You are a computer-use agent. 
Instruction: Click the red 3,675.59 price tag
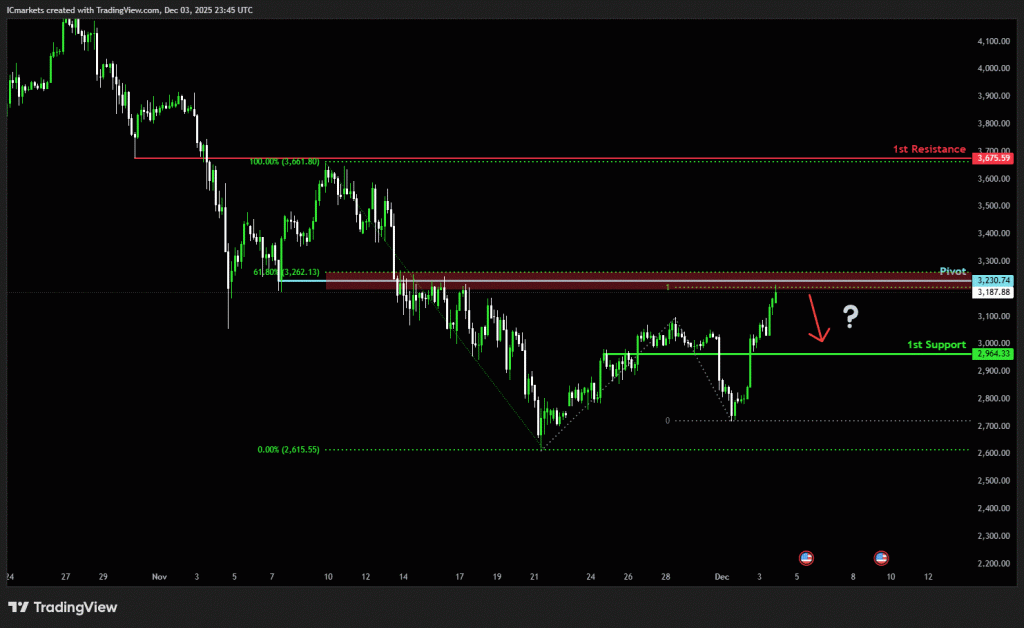tap(995, 158)
